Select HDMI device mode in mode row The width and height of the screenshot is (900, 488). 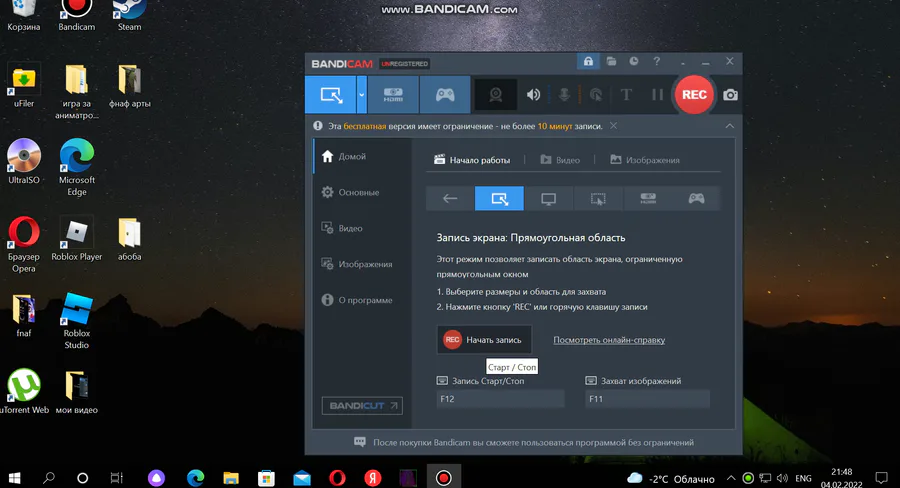[647, 199]
